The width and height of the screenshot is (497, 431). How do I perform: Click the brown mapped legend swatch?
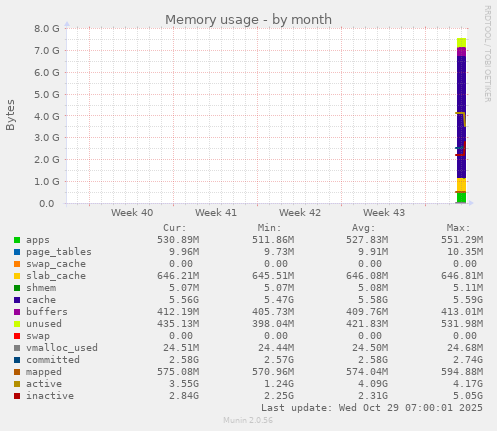[x=17, y=372]
